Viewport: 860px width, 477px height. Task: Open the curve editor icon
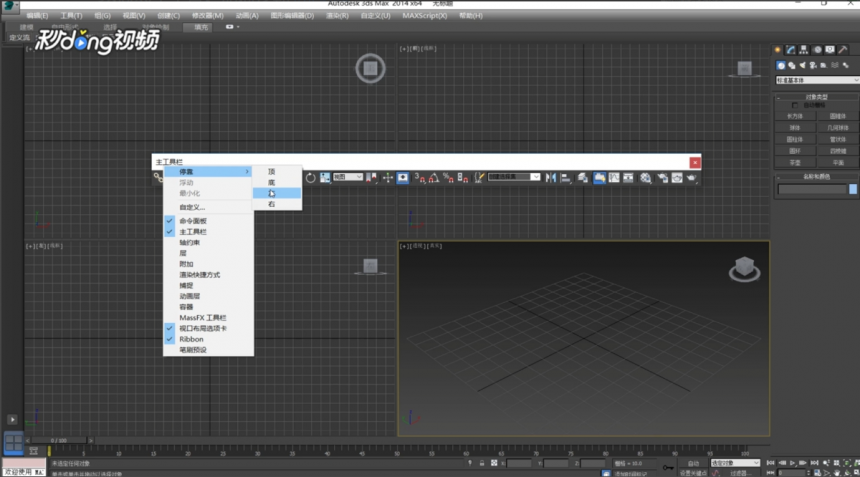(614, 178)
